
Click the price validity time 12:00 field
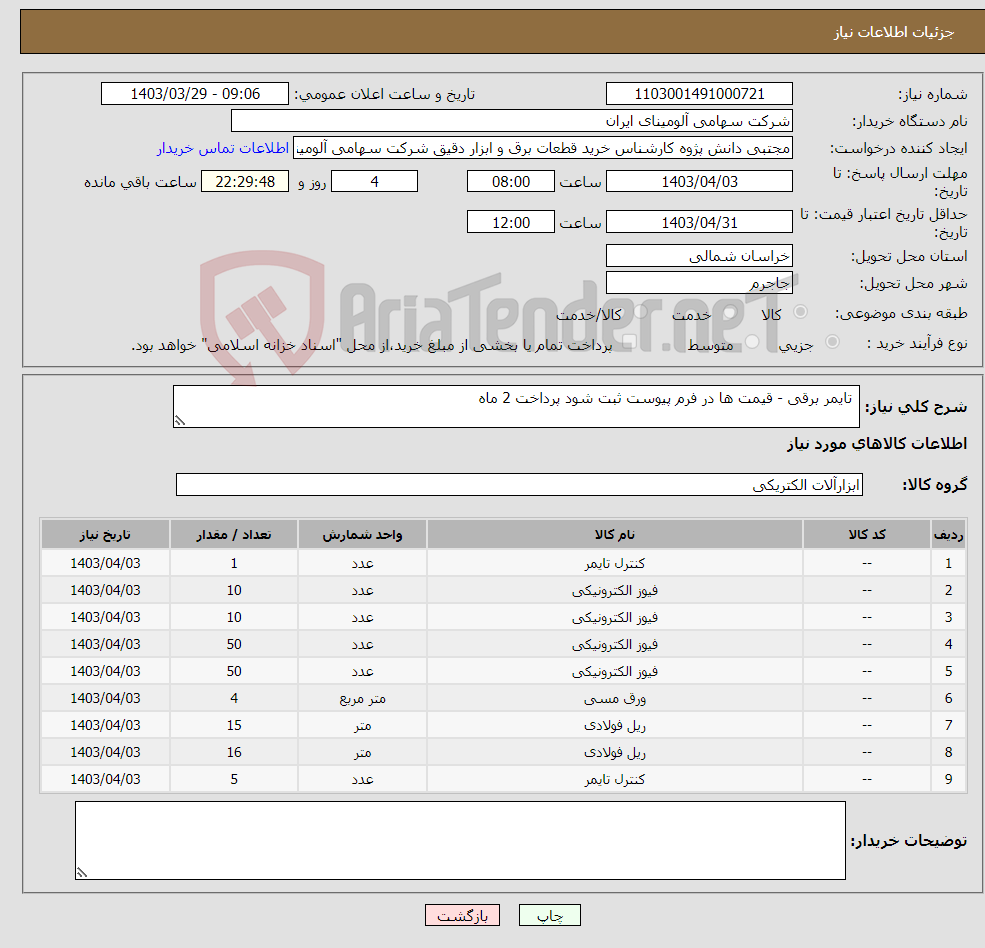click(511, 222)
